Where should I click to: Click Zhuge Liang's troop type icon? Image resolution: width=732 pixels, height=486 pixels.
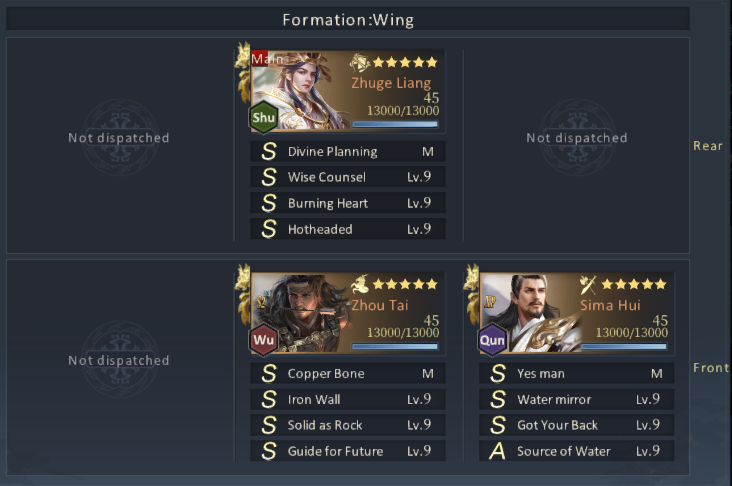click(359, 62)
